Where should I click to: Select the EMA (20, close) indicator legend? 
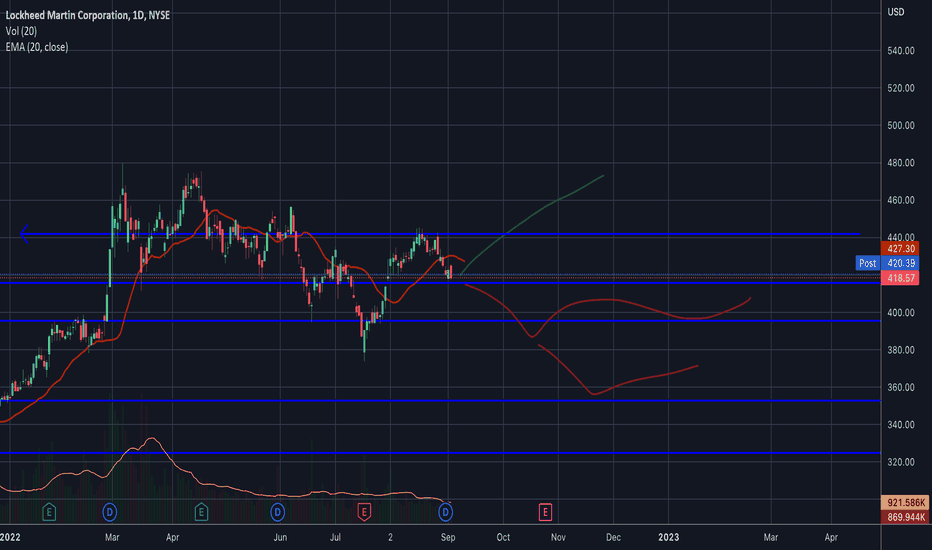click(37, 47)
